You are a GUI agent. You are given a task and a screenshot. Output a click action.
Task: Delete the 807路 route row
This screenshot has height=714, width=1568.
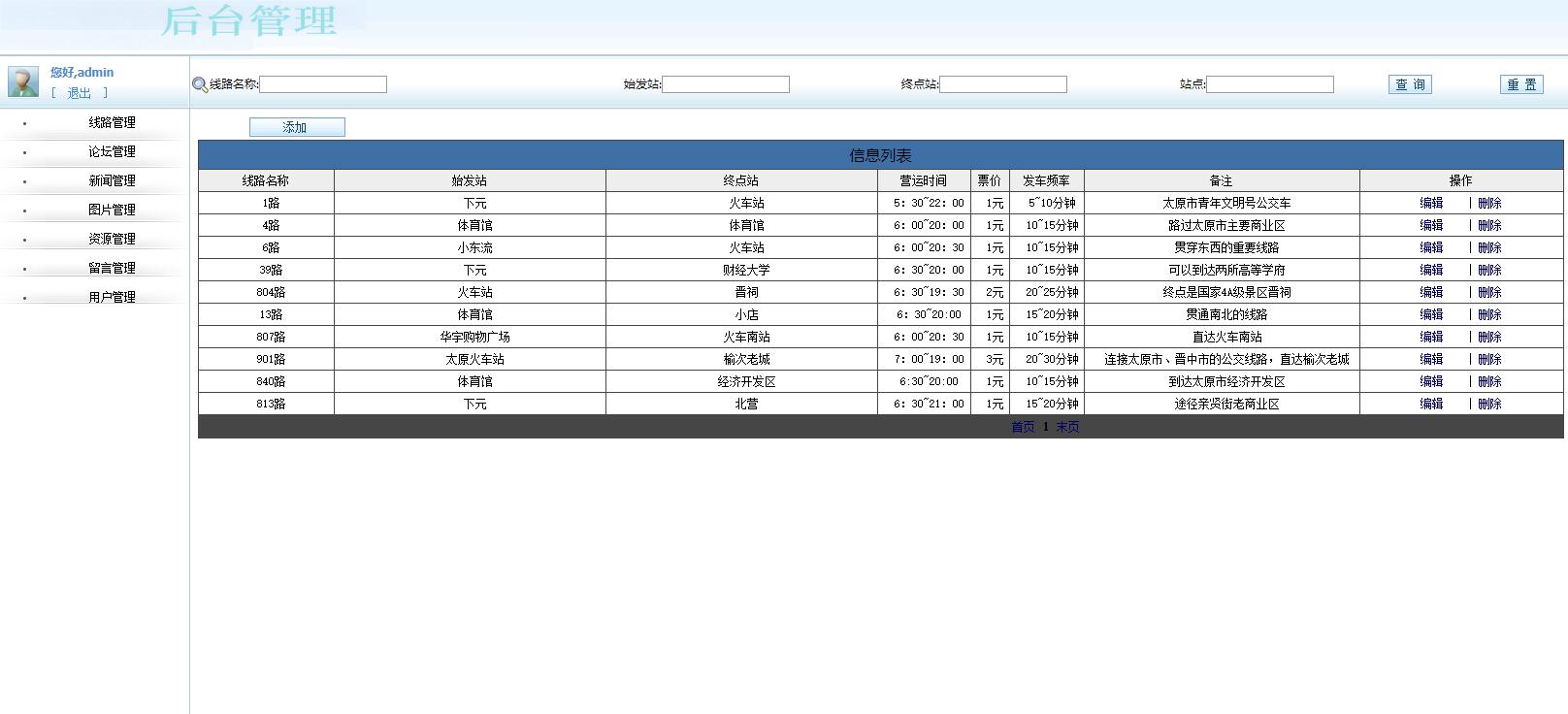(x=1489, y=337)
